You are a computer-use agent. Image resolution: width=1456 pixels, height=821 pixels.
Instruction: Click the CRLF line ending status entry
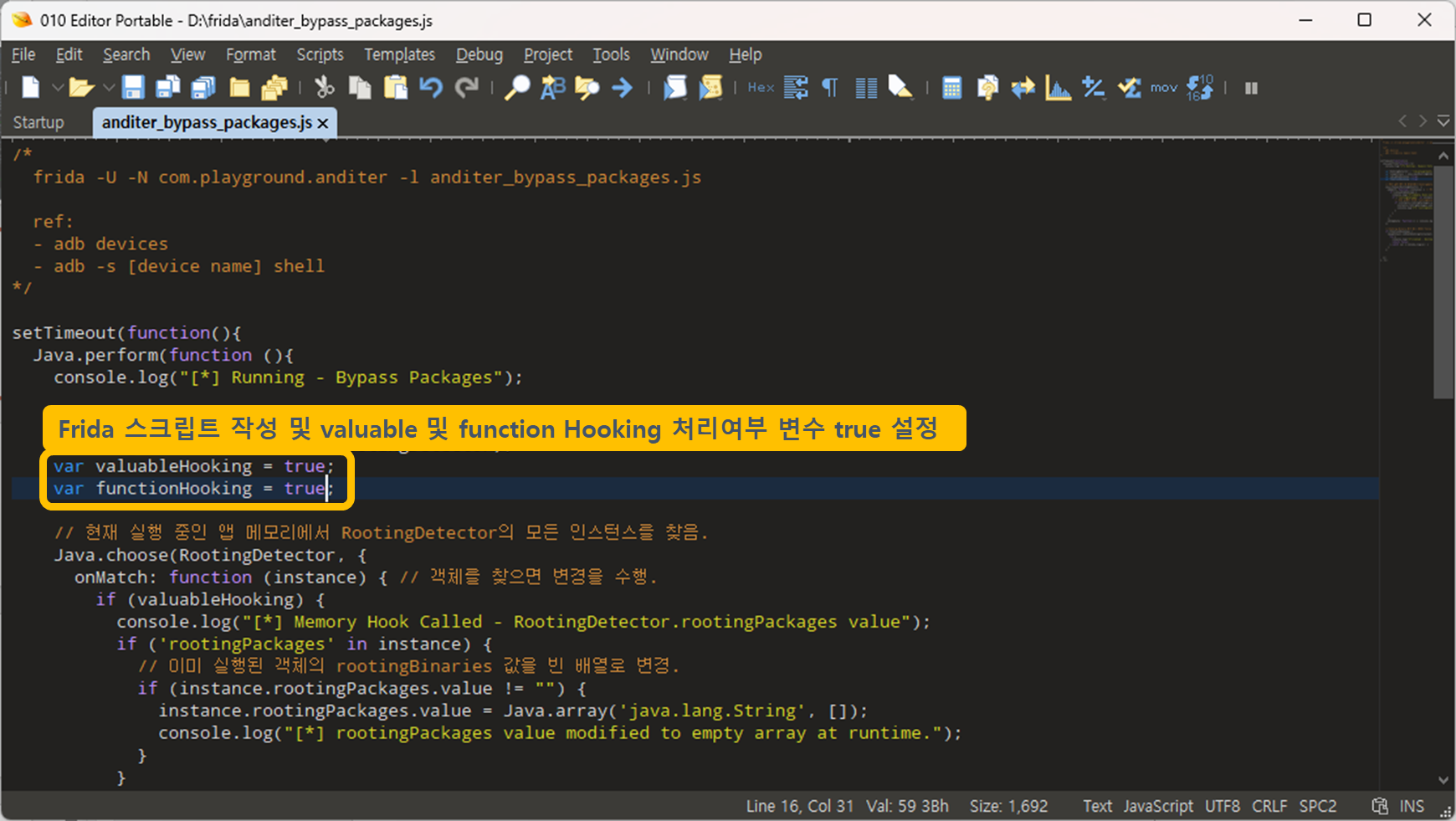click(1269, 806)
